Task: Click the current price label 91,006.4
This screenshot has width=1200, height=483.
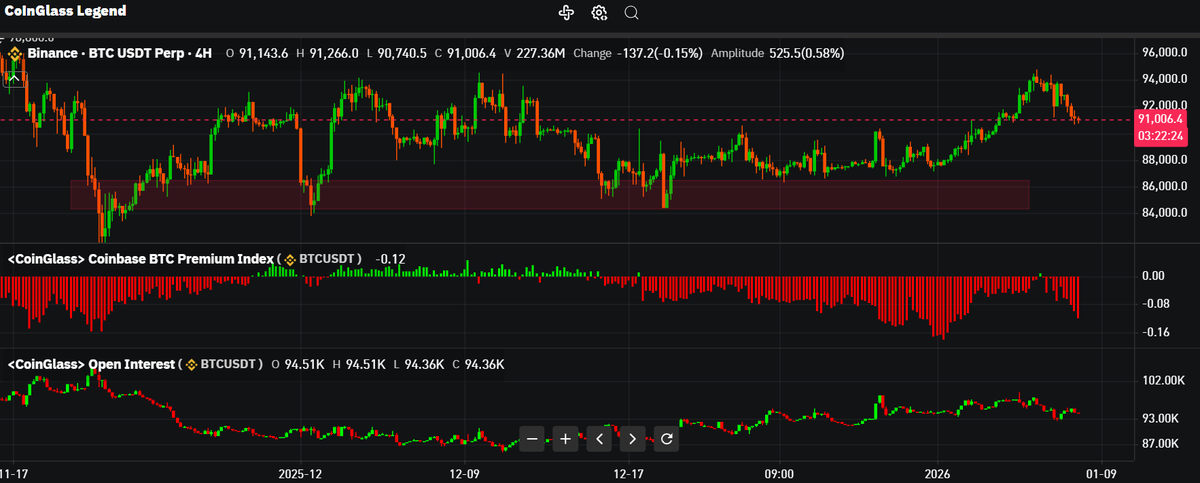Action: [1160, 118]
